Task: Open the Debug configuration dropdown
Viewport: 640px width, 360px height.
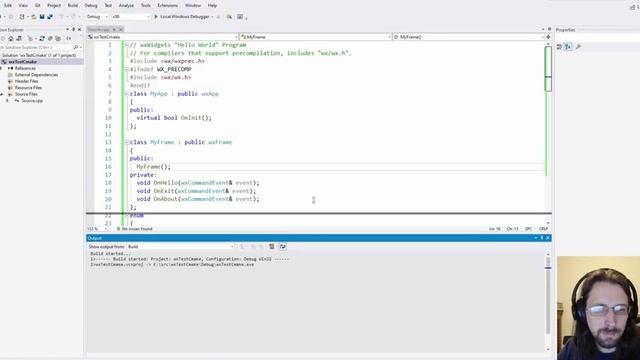Action: click(x=97, y=17)
